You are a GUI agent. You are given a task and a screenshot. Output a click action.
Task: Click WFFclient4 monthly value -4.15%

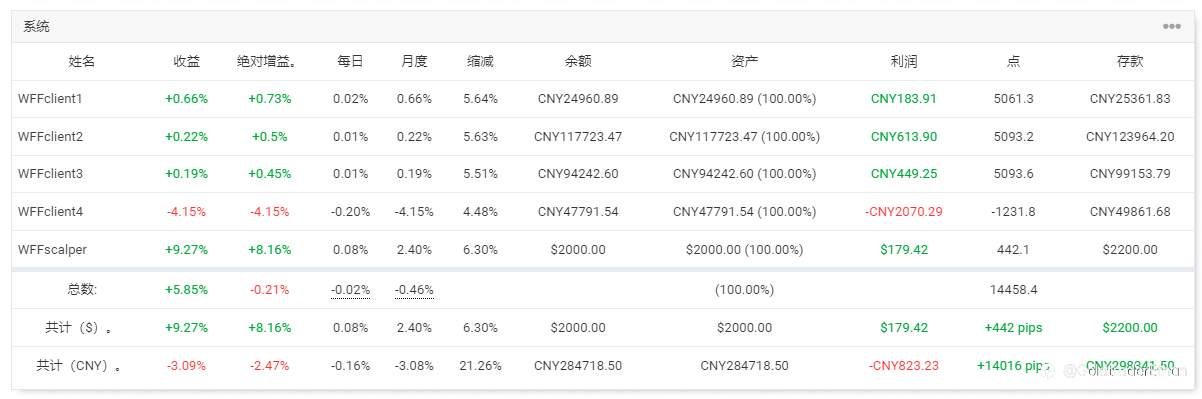(414, 212)
